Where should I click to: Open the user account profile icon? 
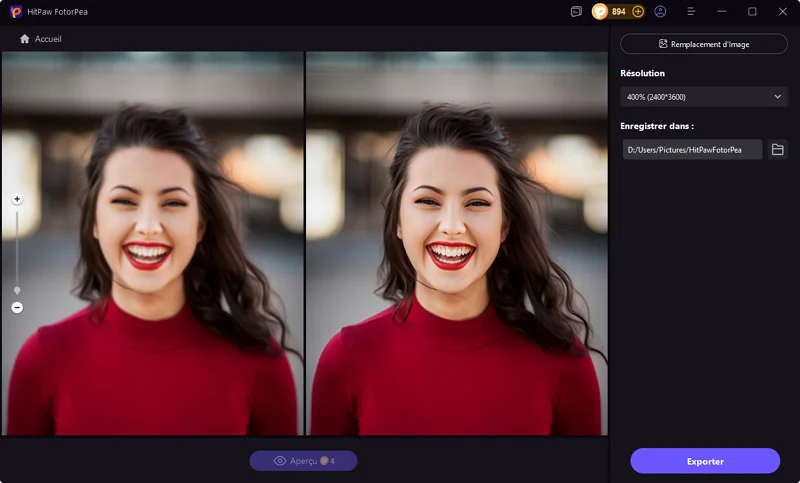pos(660,12)
